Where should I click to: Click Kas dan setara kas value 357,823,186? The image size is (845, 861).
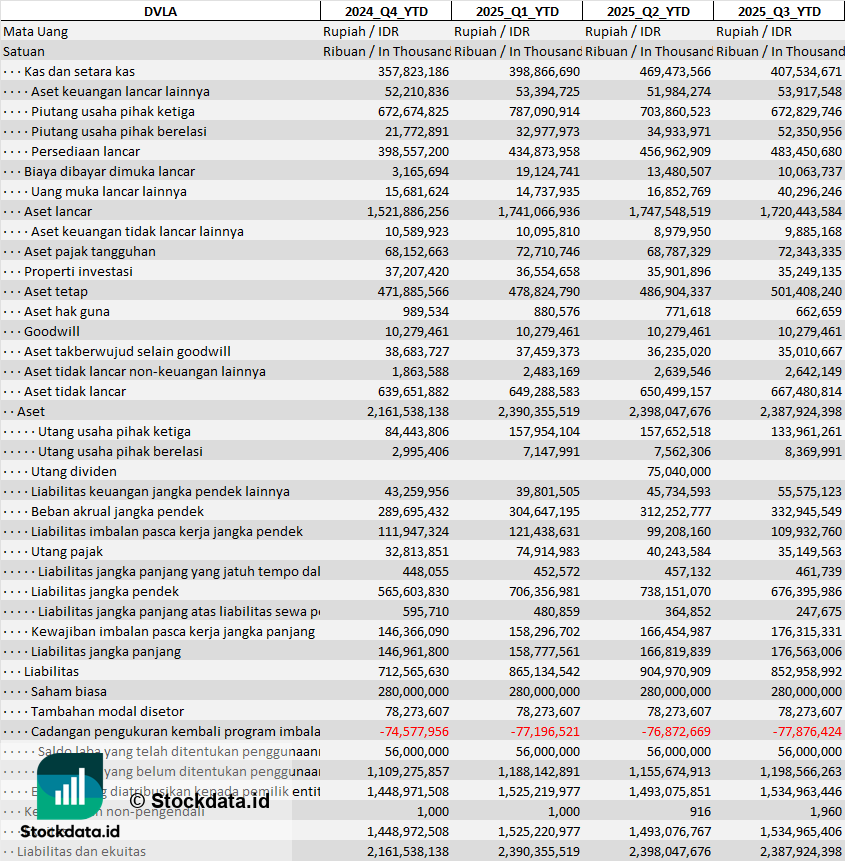(413, 71)
